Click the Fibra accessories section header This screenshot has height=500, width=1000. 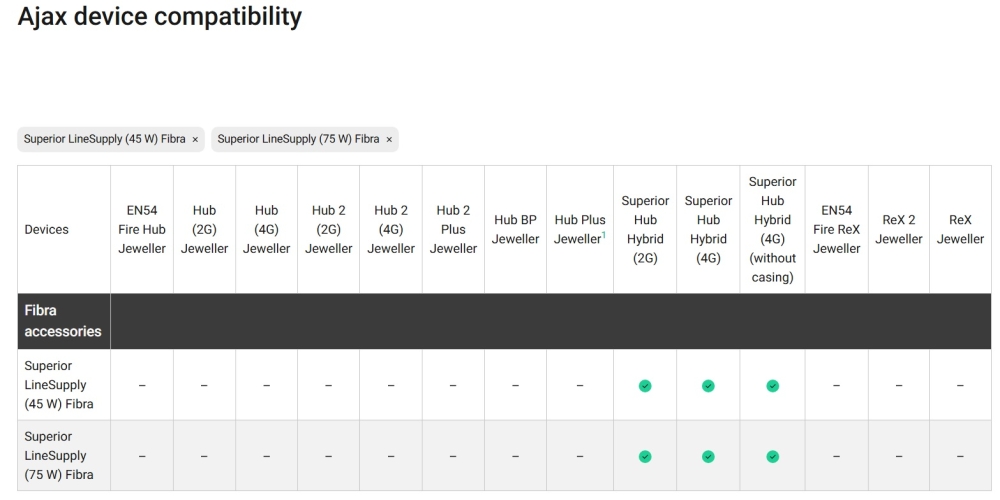tap(62, 321)
